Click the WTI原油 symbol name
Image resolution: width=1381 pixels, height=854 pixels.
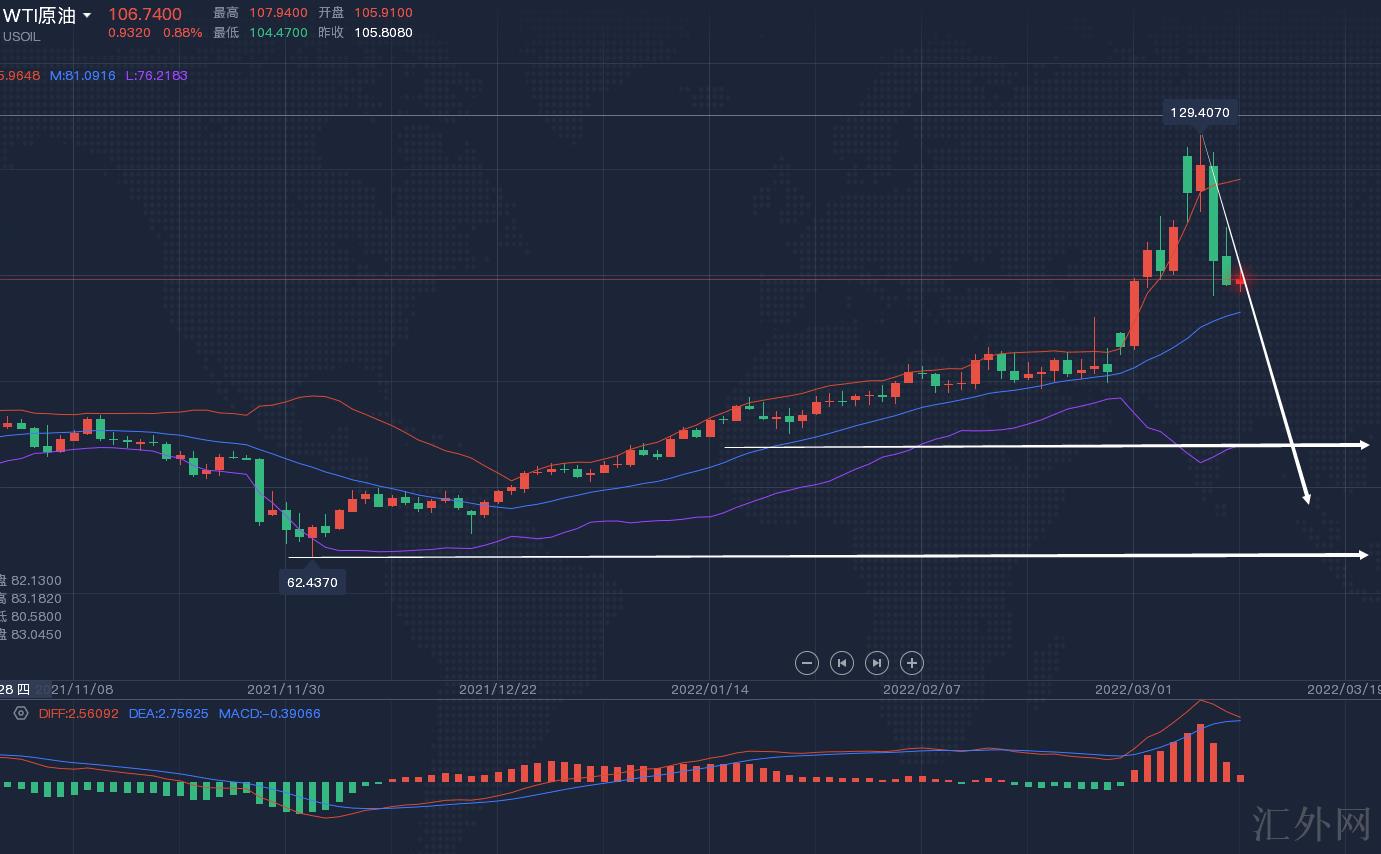(40, 15)
